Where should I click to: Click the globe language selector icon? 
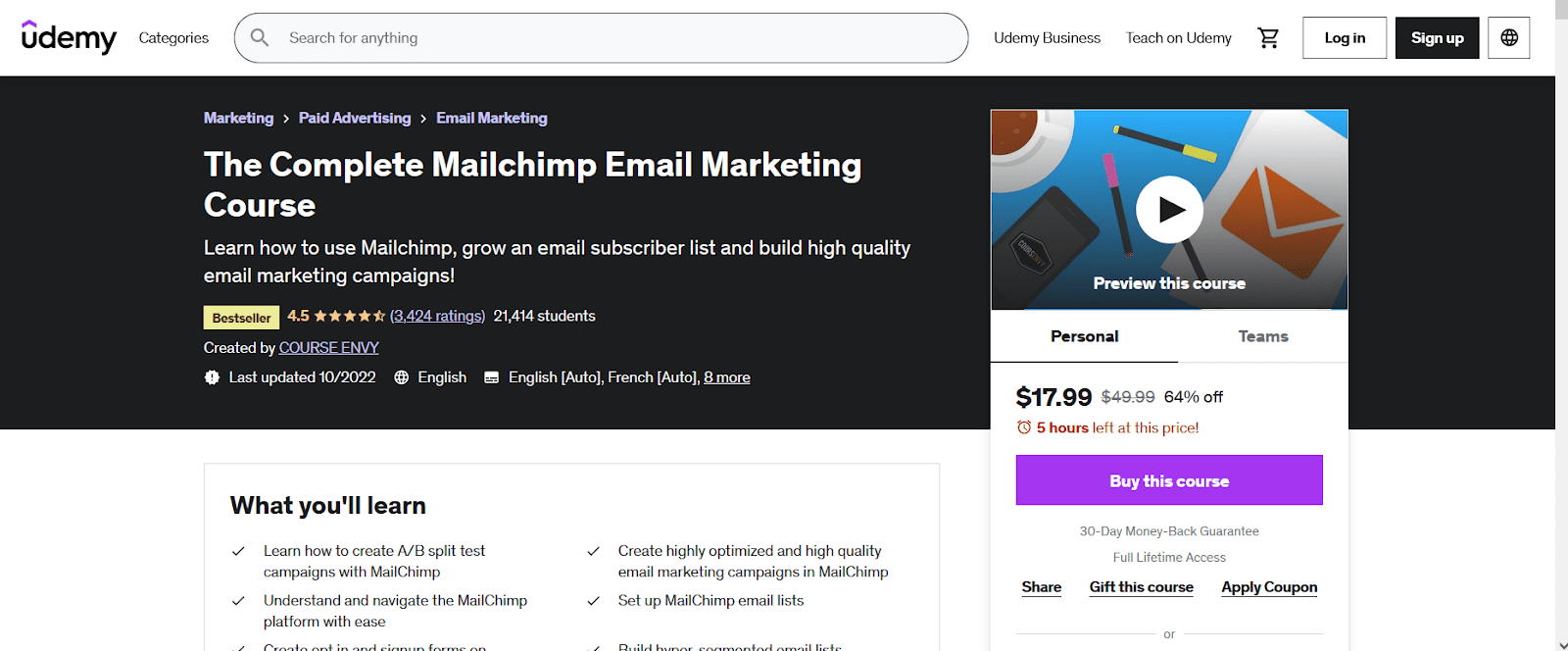(x=1508, y=37)
